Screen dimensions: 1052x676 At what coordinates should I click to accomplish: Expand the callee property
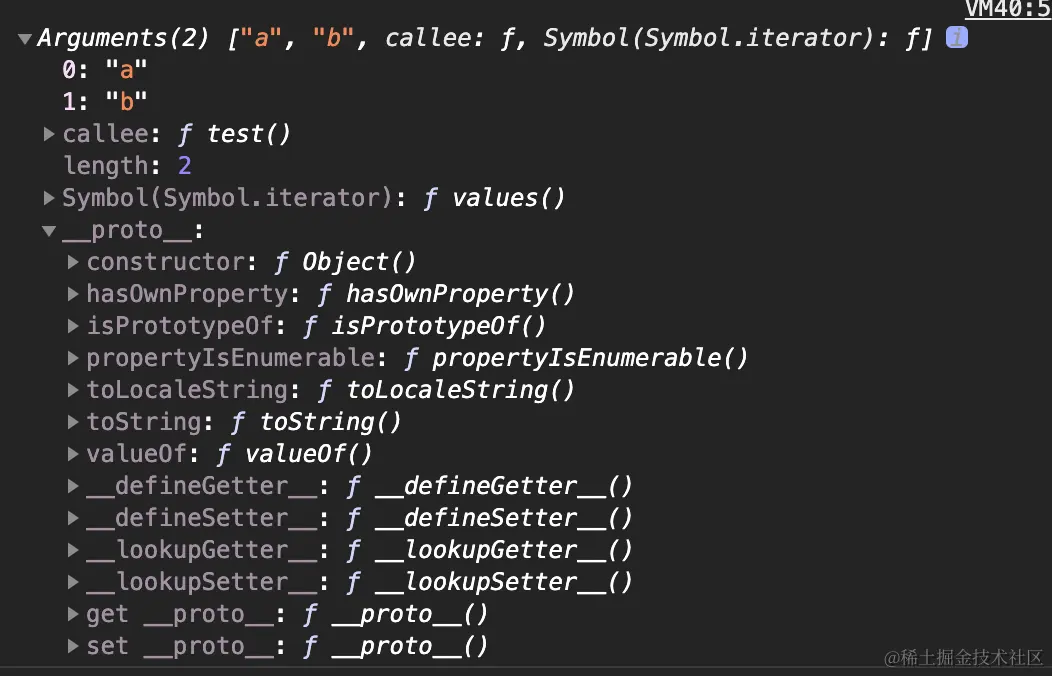click(x=50, y=134)
